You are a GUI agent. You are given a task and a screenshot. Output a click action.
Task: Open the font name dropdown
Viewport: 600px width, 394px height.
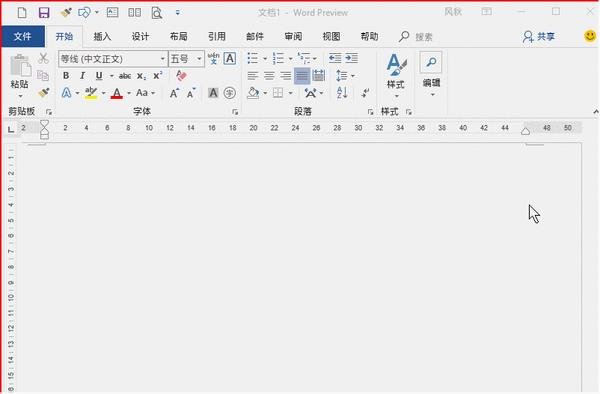click(163, 59)
